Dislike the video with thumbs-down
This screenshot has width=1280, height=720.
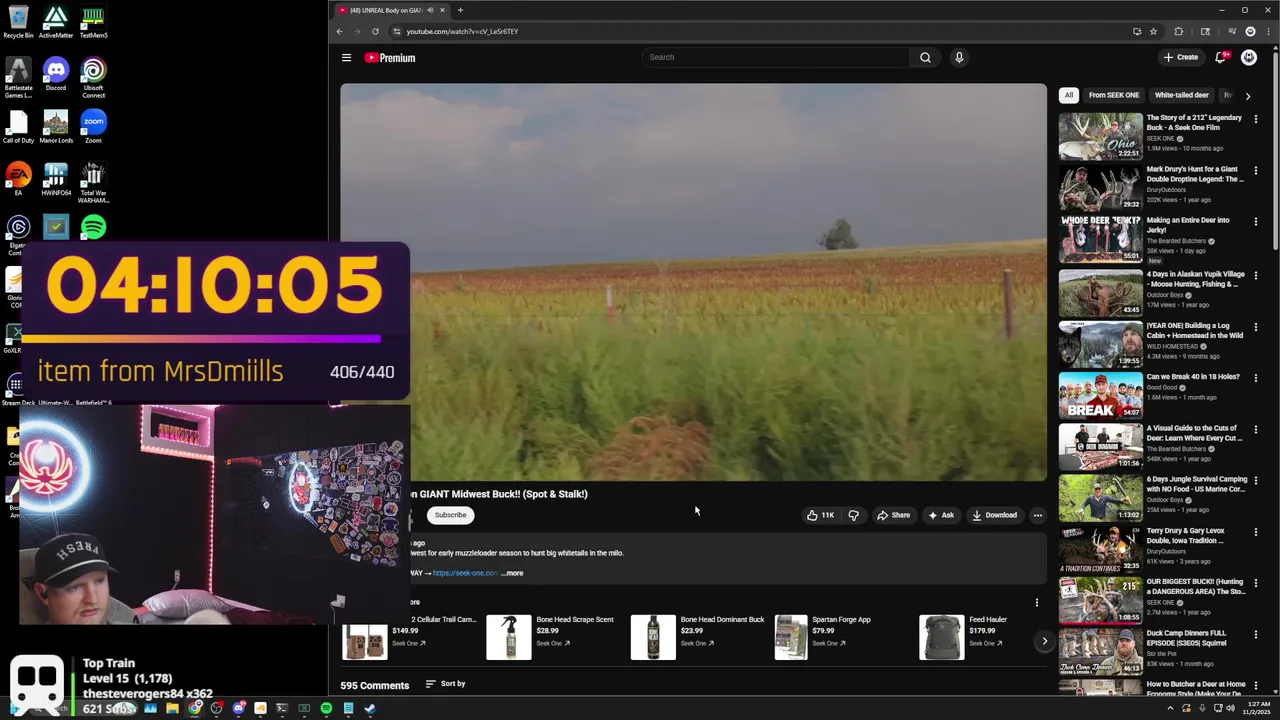tap(853, 515)
